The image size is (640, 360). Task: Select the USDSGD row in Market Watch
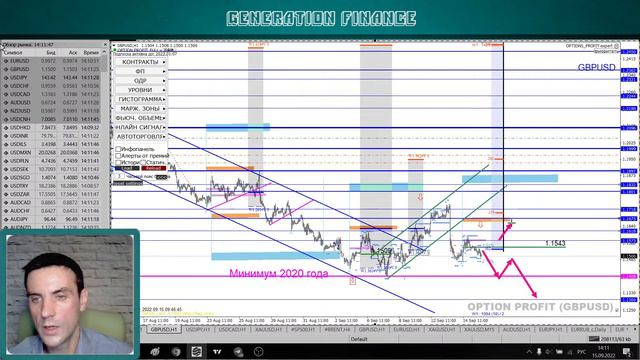[x=51, y=178]
